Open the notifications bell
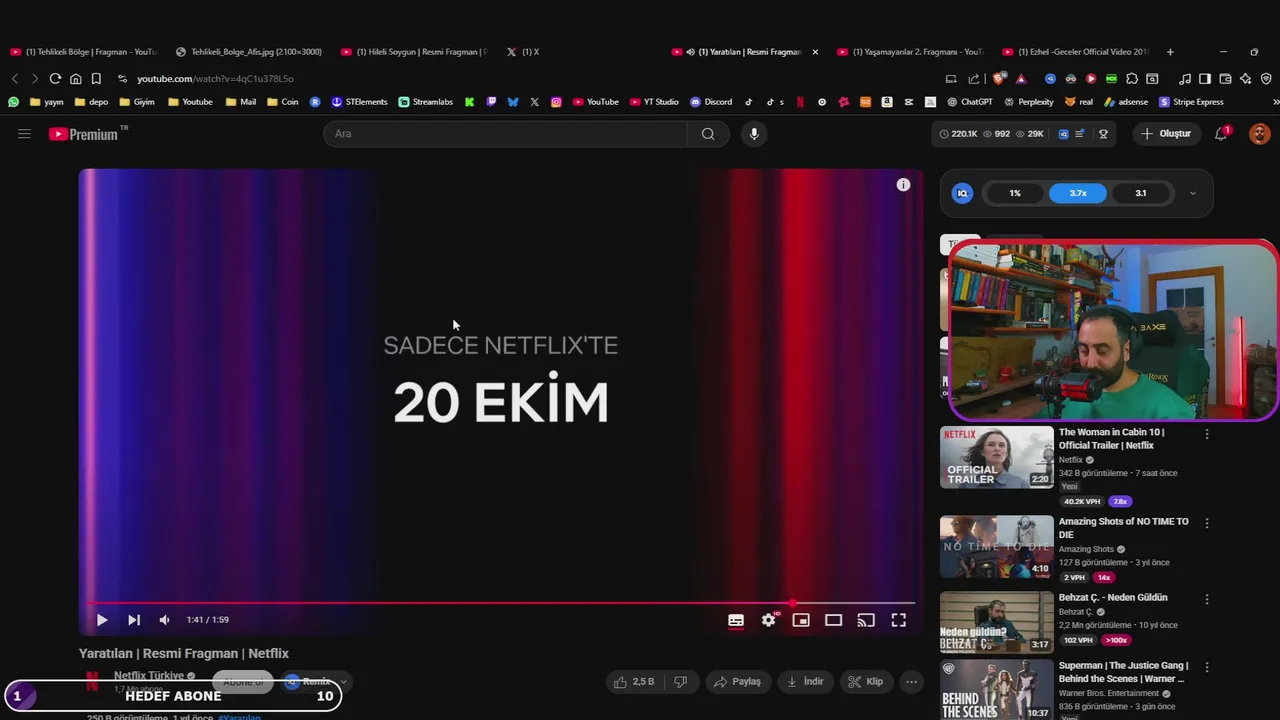The height and width of the screenshot is (720, 1280). pyautogui.click(x=1221, y=134)
